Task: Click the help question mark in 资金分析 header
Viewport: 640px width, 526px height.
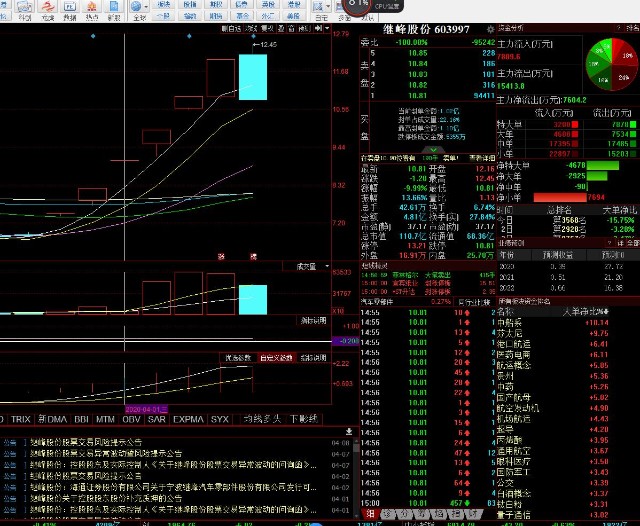Action: [x=619, y=28]
